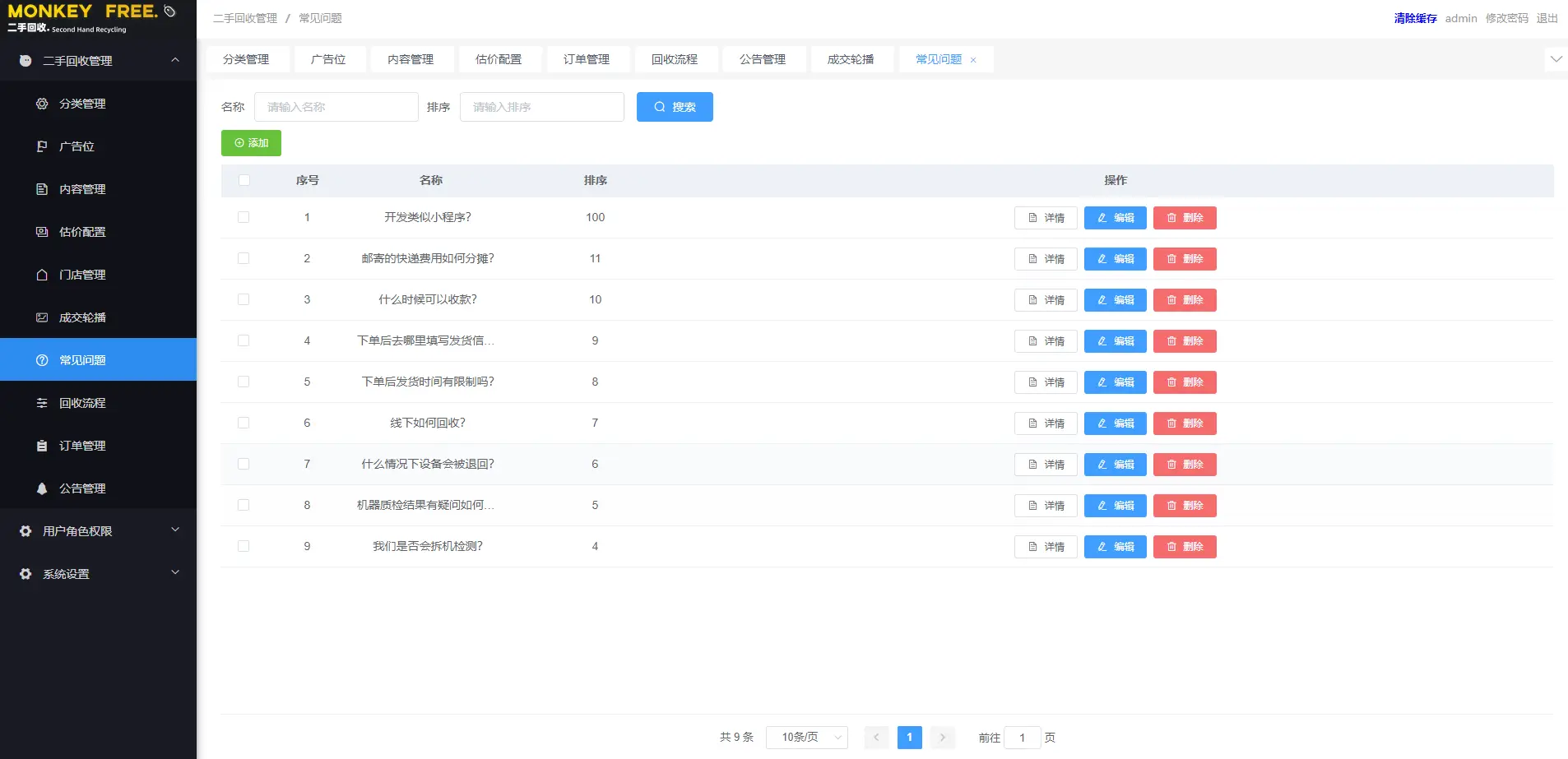Screen dimensions: 1568x759
Task: Check the row for 开发类似小程序?
Action: [x=244, y=217]
